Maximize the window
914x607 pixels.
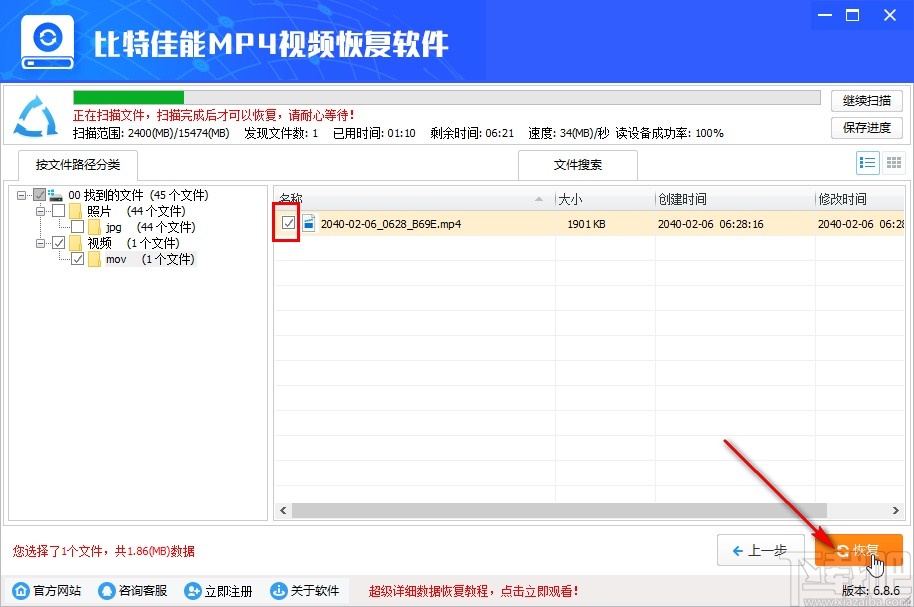(x=852, y=15)
